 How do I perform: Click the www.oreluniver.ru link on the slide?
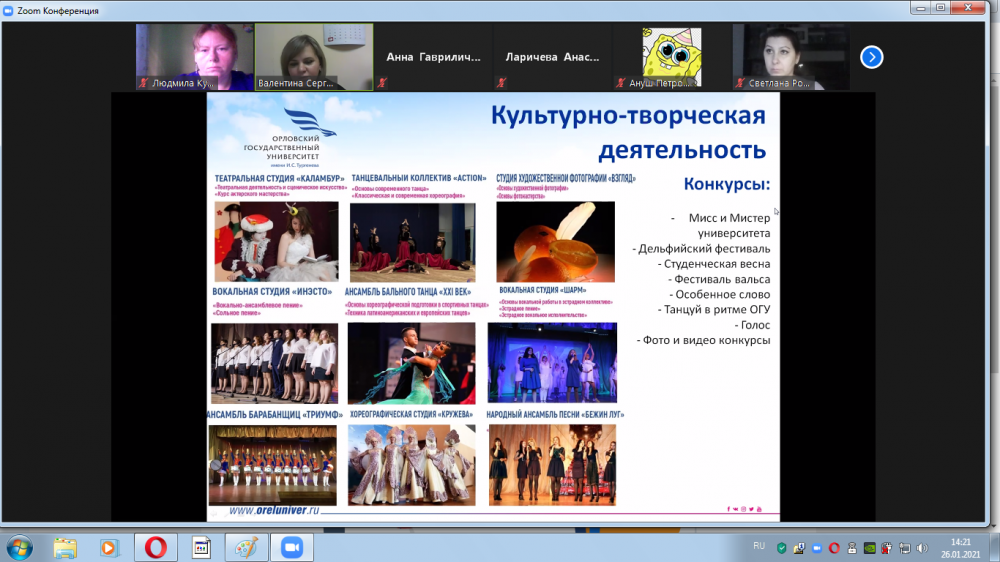[273, 510]
